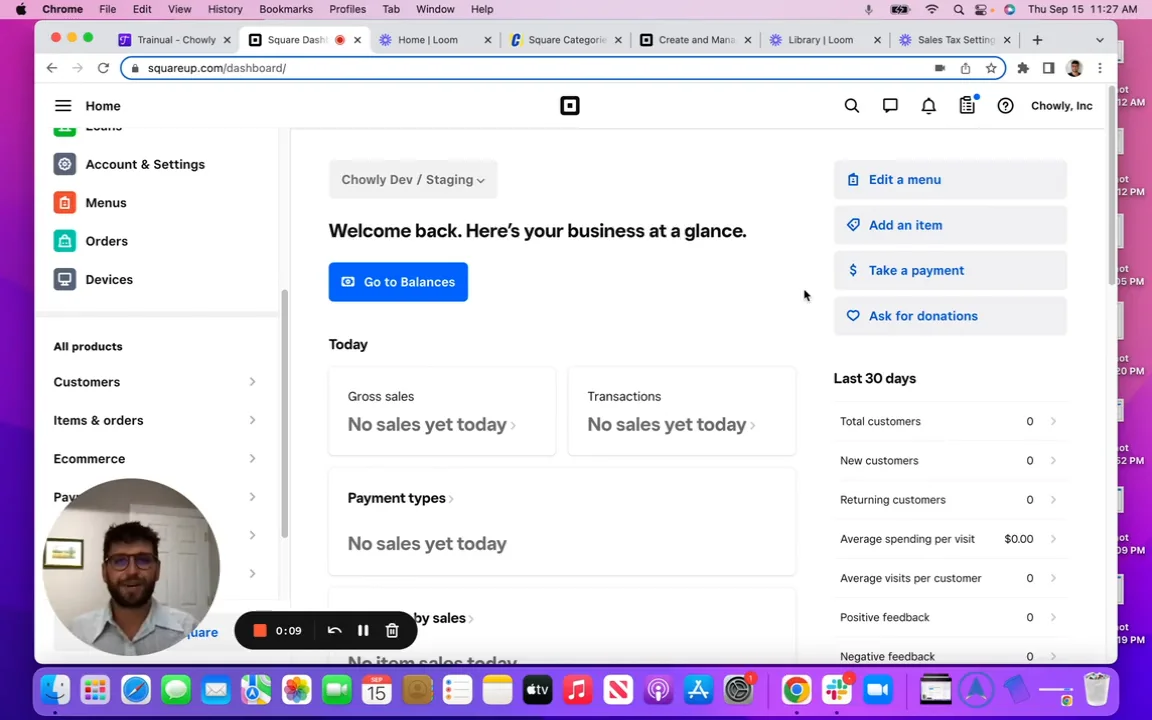Open Chrome's three-dot menu

coord(1100,68)
